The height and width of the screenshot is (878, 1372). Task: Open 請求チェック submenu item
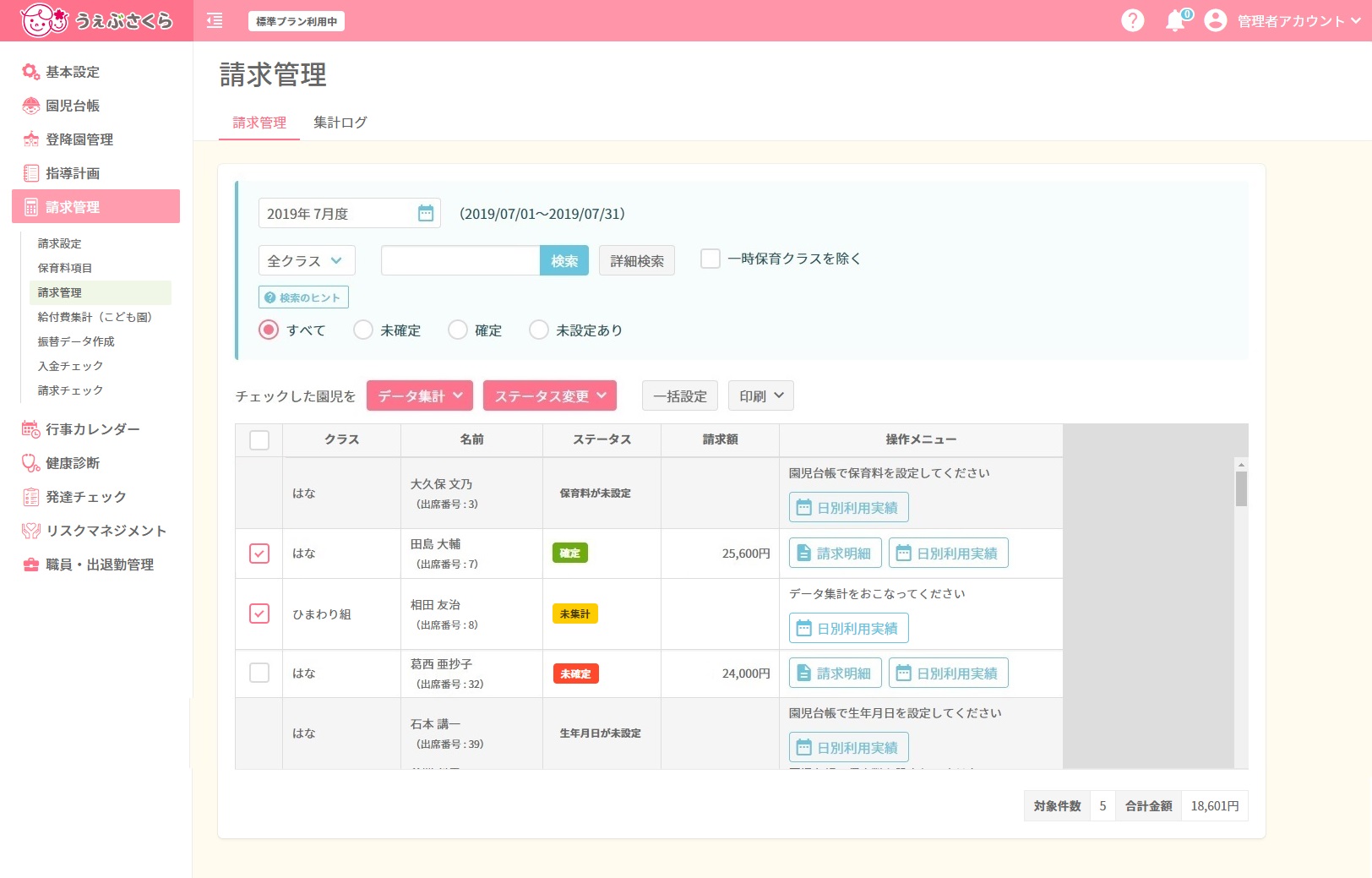pos(71,390)
